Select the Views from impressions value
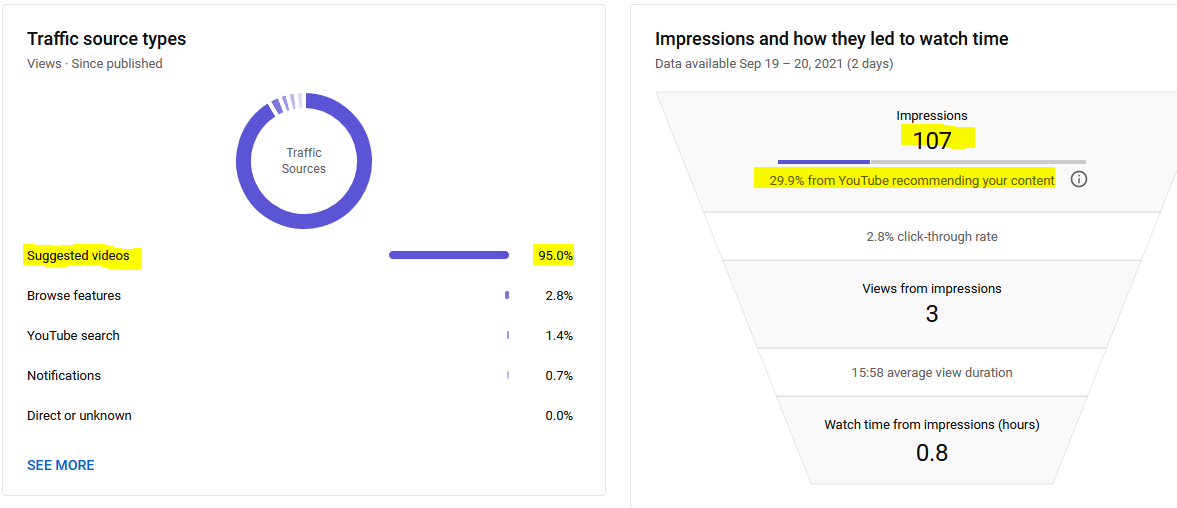The width and height of the screenshot is (1177, 508). pyautogui.click(x=932, y=314)
